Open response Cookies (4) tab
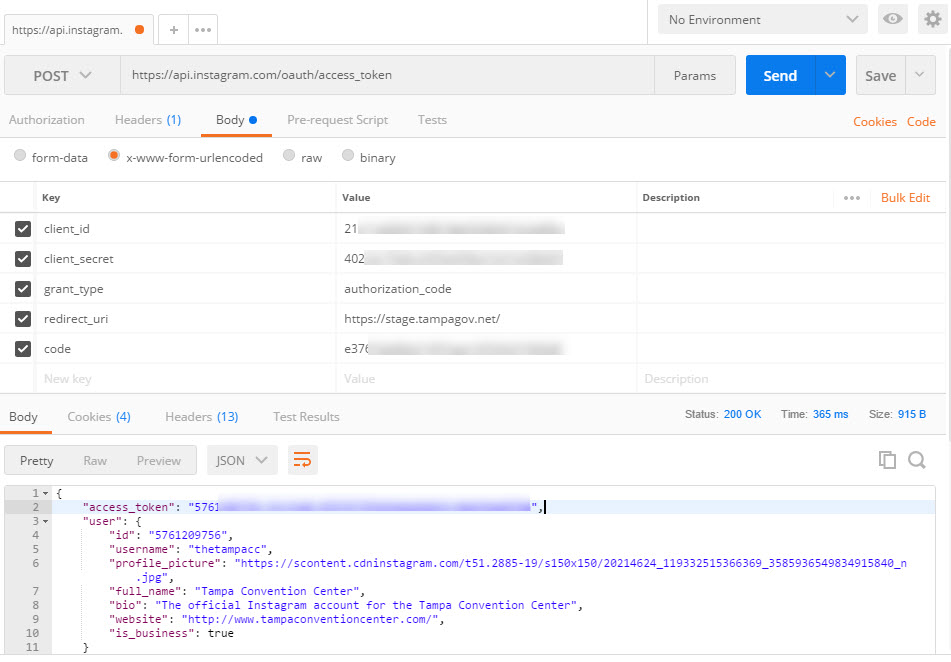 (x=99, y=417)
